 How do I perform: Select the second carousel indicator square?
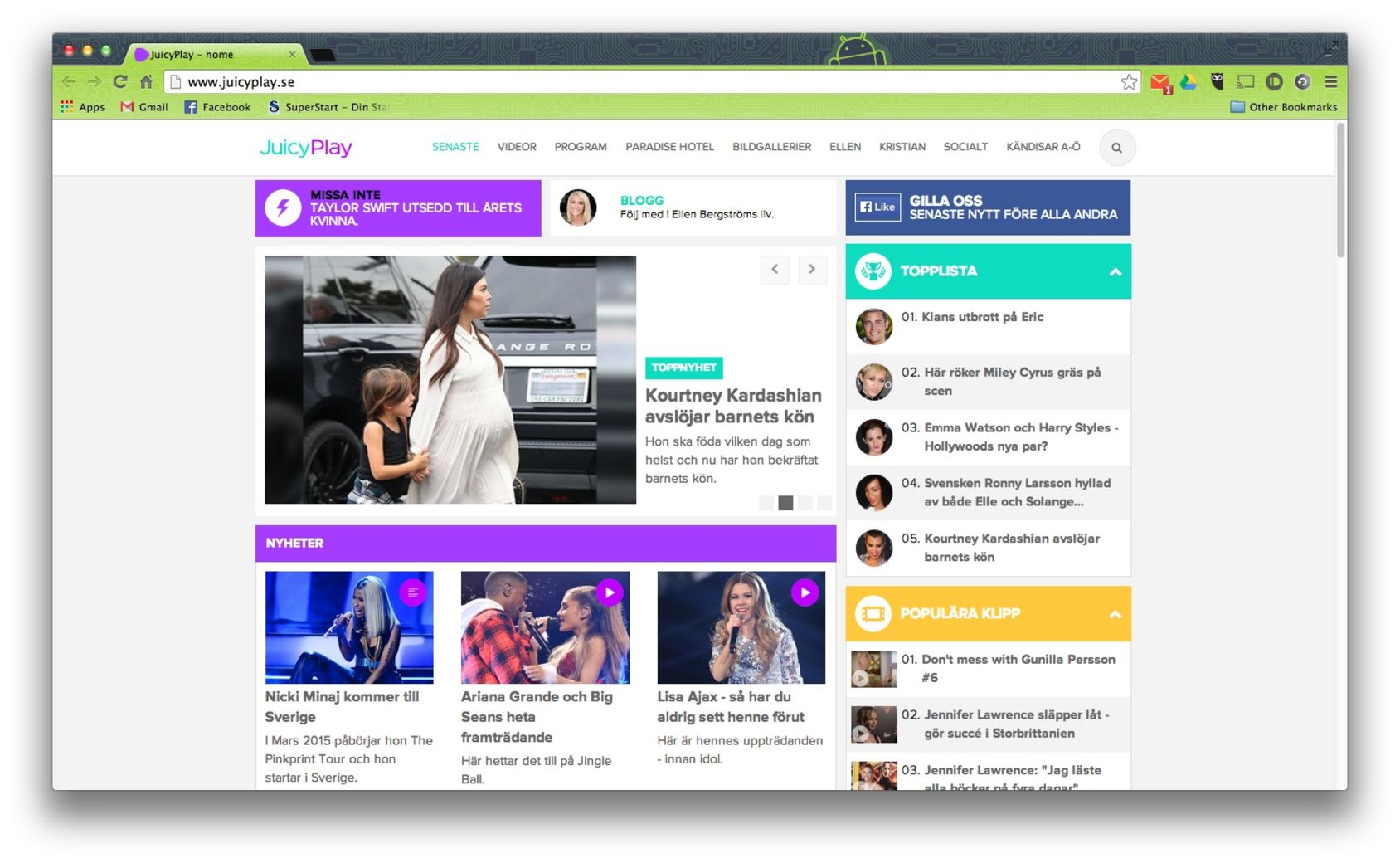pos(785,503)
